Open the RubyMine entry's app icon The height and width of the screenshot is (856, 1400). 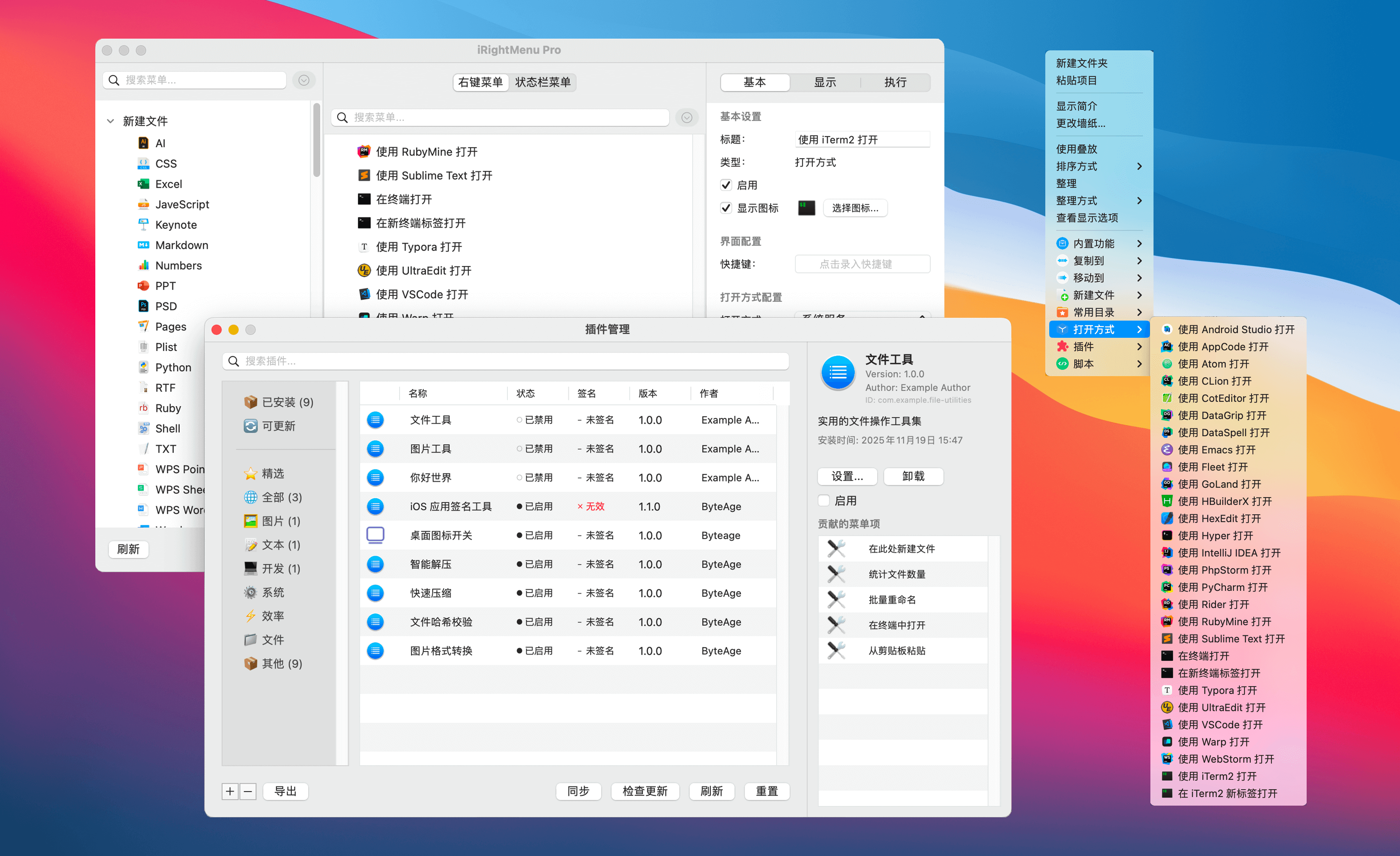[x=364, y=151]
